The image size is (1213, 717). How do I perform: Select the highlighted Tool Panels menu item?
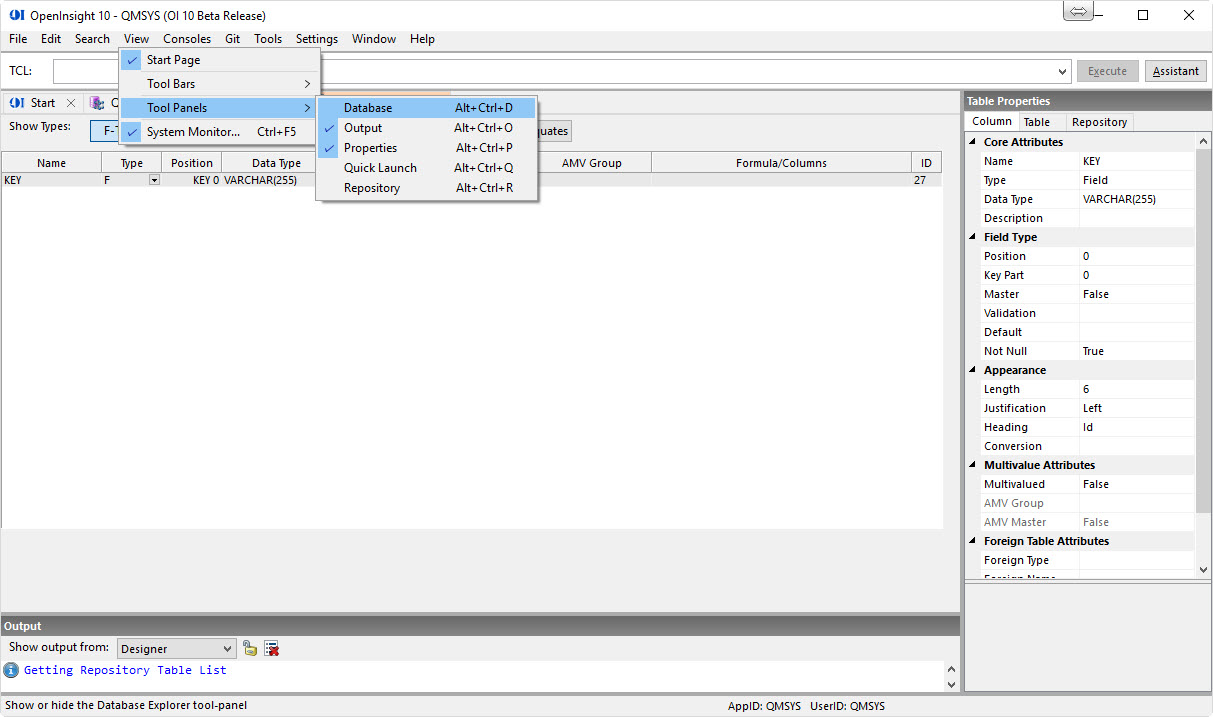click(x=219, y=108)
